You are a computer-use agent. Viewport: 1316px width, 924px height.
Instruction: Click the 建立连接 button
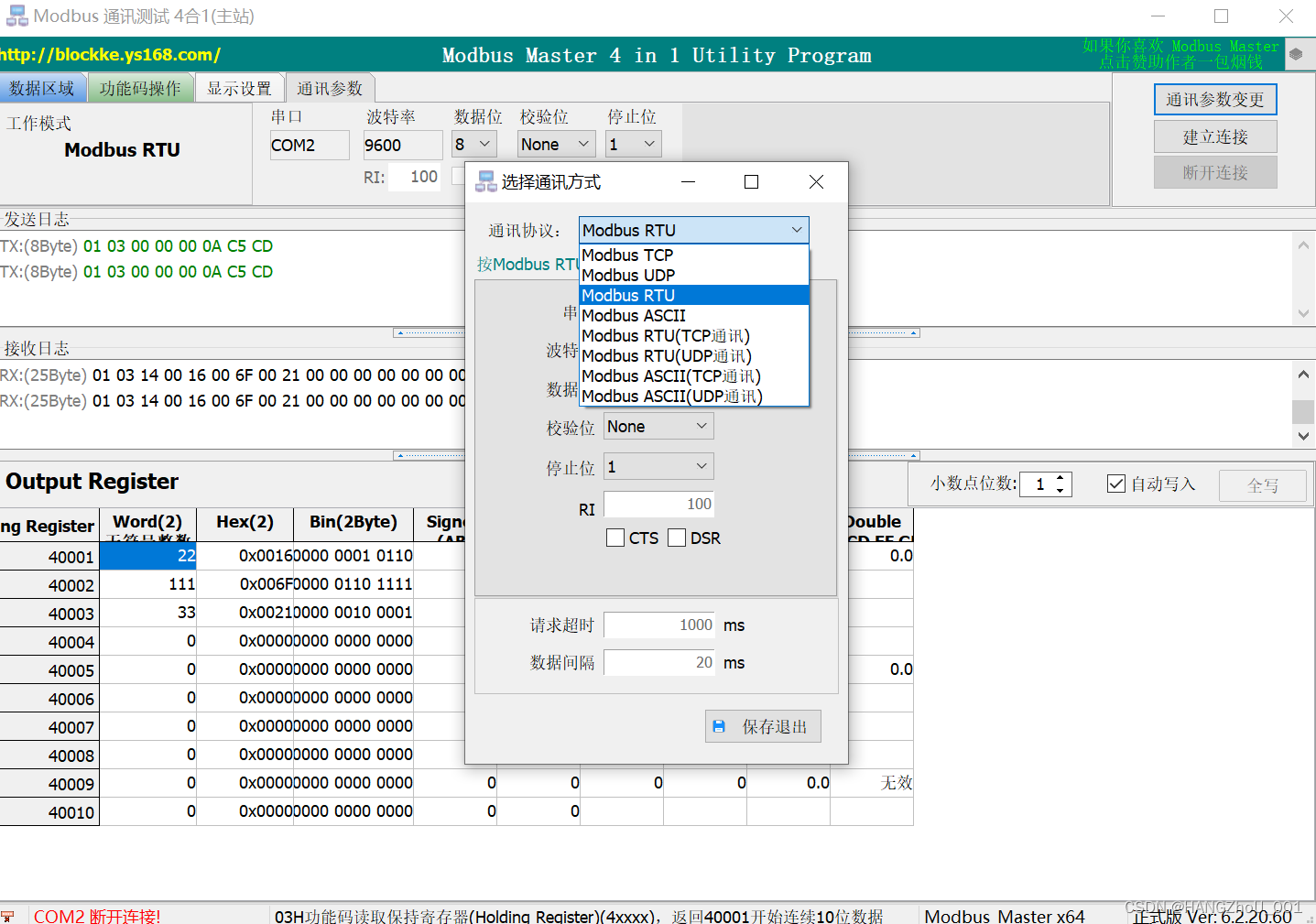click(1215, 136)
